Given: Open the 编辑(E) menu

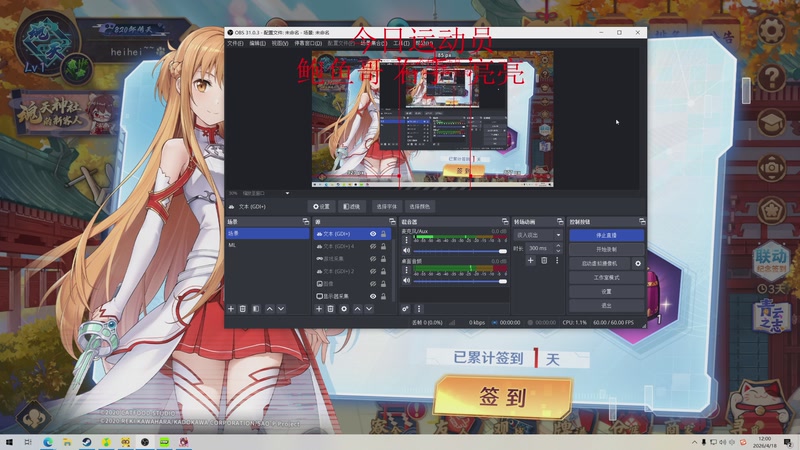Looking at the screenshot, I should 257,43.
